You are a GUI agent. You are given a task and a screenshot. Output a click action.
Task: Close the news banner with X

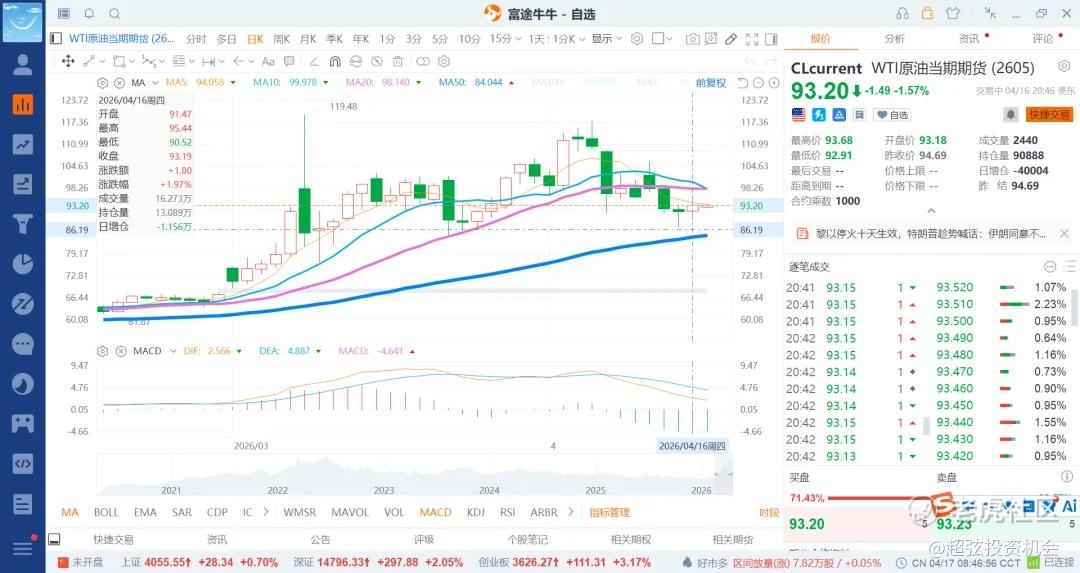[1064, 233]
